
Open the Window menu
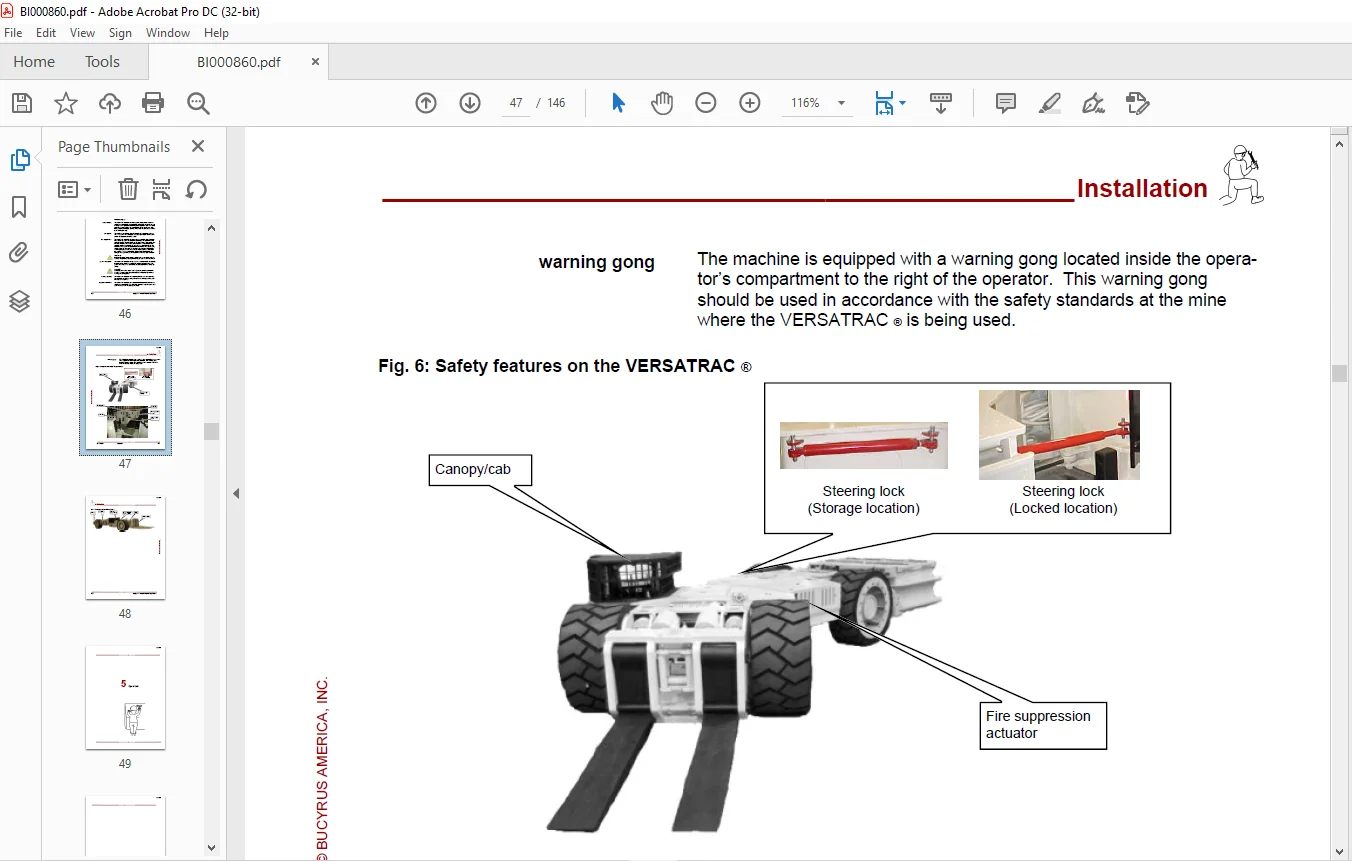pos(168,33)
